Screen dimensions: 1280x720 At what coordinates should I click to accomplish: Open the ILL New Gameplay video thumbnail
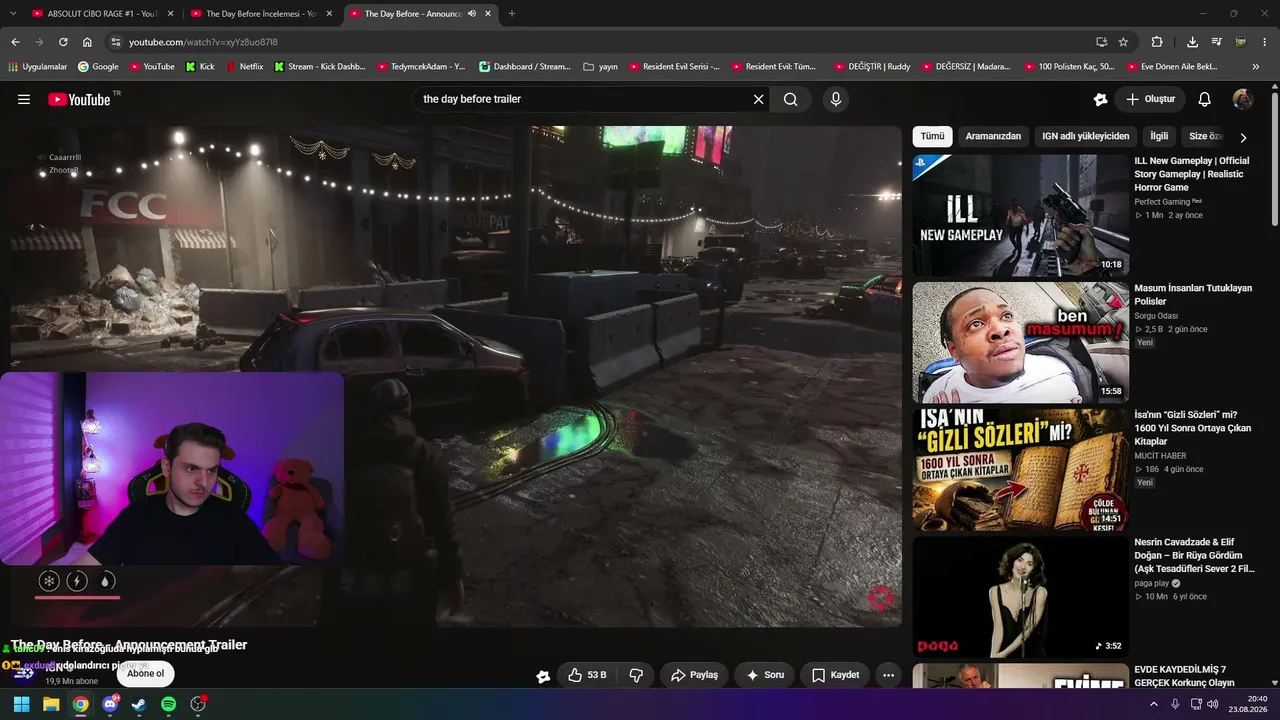coord(1020,215)
